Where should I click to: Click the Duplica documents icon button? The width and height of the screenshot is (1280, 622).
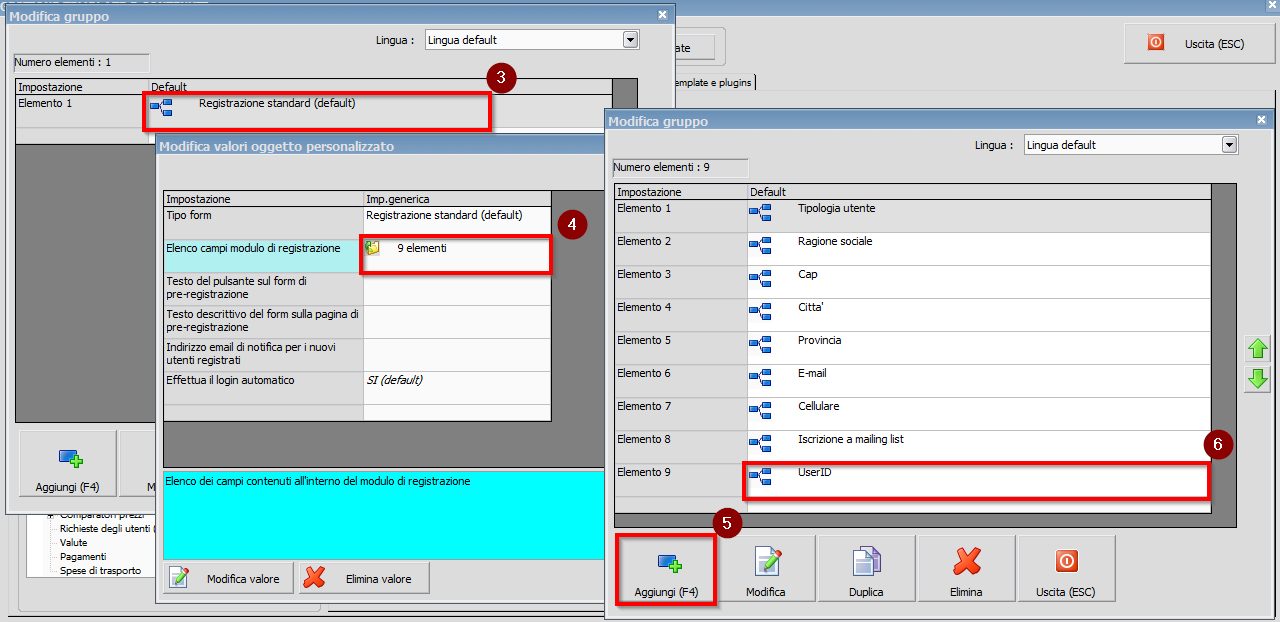pyautogui.click(x=866, y=570)
